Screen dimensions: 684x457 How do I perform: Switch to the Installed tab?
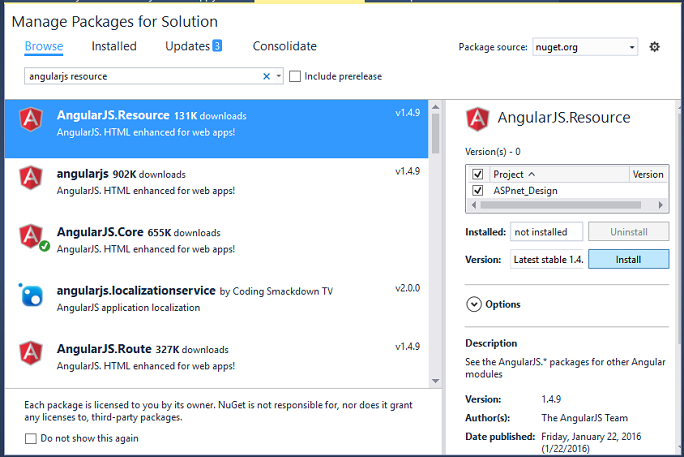(114, 46)
